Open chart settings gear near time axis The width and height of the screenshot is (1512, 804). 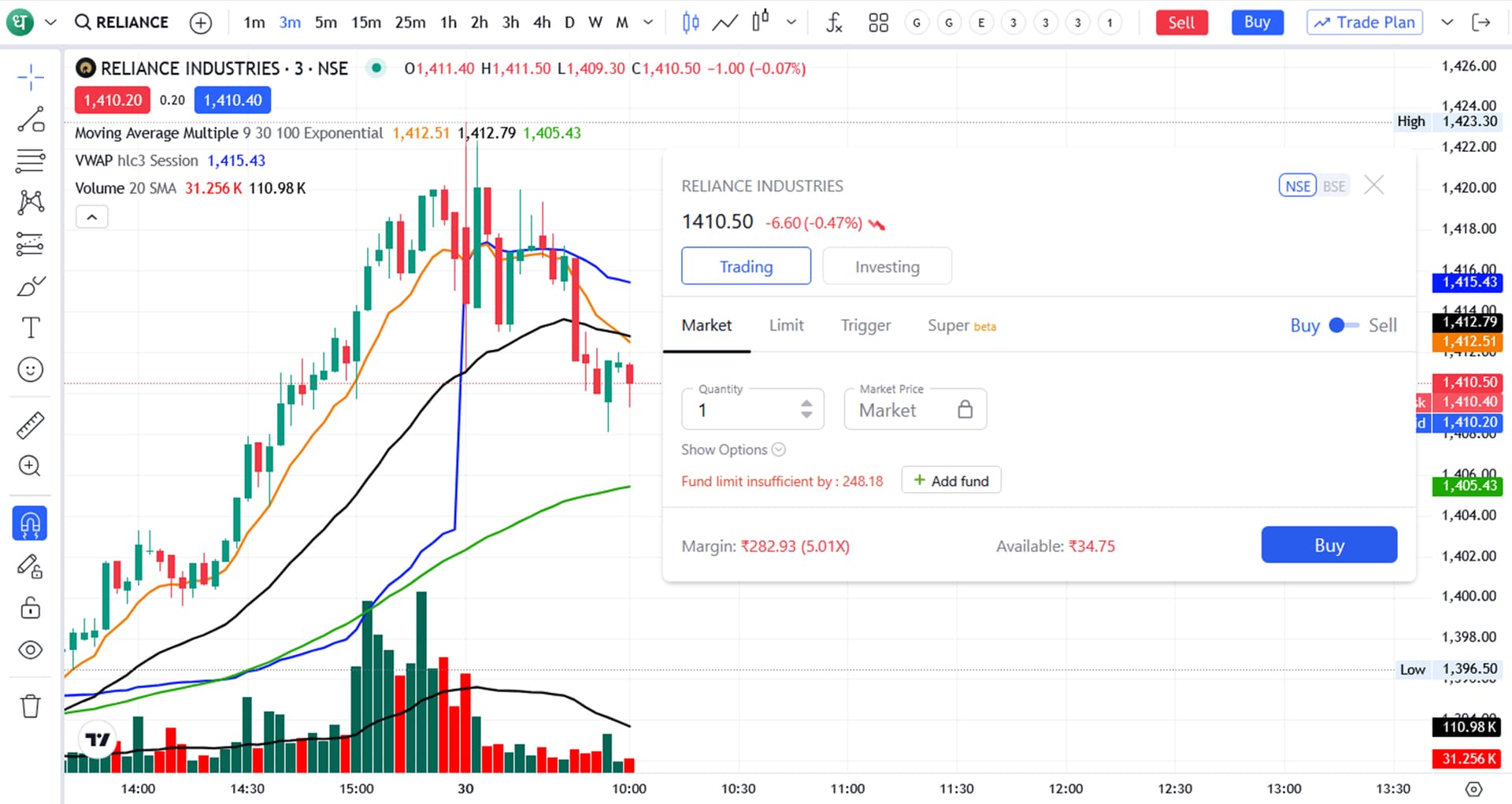pyautogui.click(x=1473, y=789)
